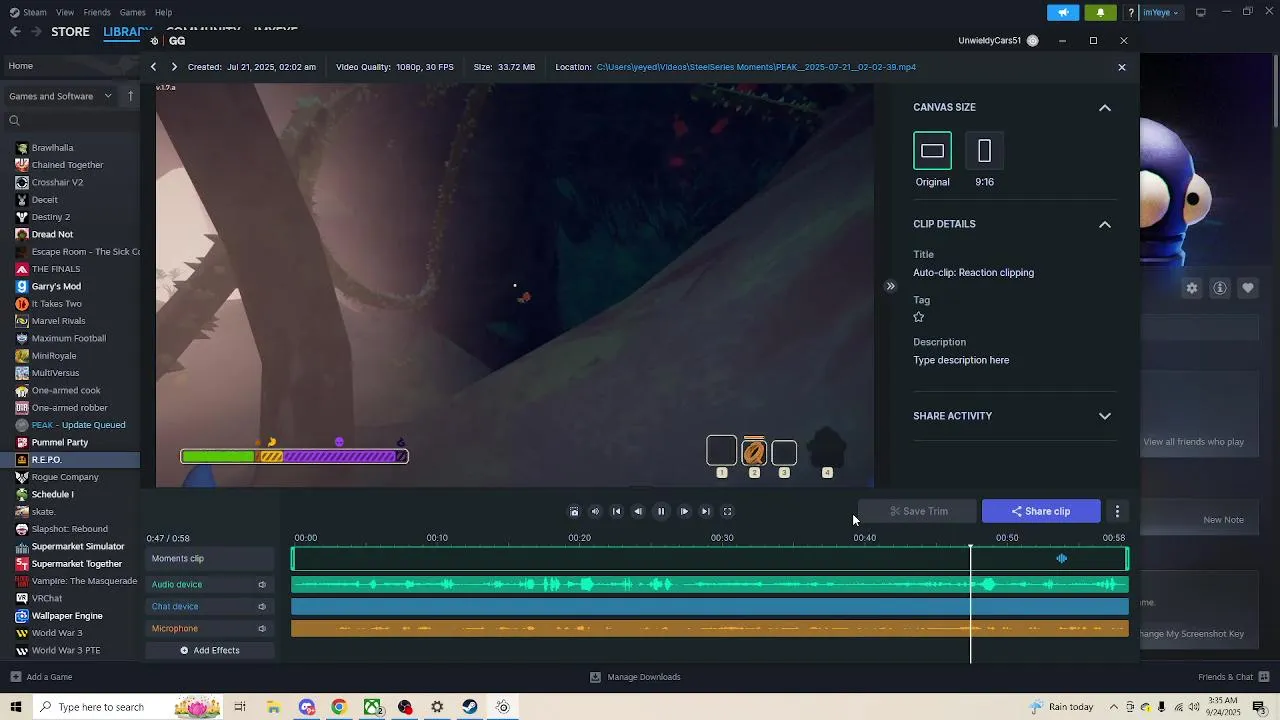Select THE FINALS in the library list
The image size is (1280, 720).
(56, 269)
